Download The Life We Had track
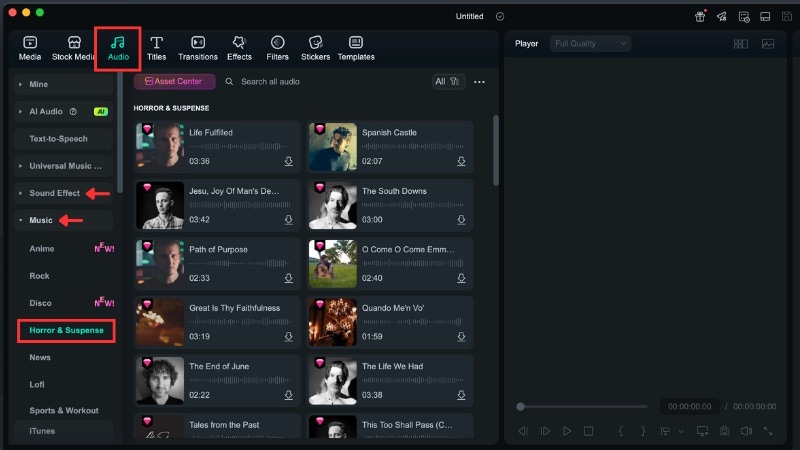Viewport: 800px width, 450px height. tap(461, 395)
